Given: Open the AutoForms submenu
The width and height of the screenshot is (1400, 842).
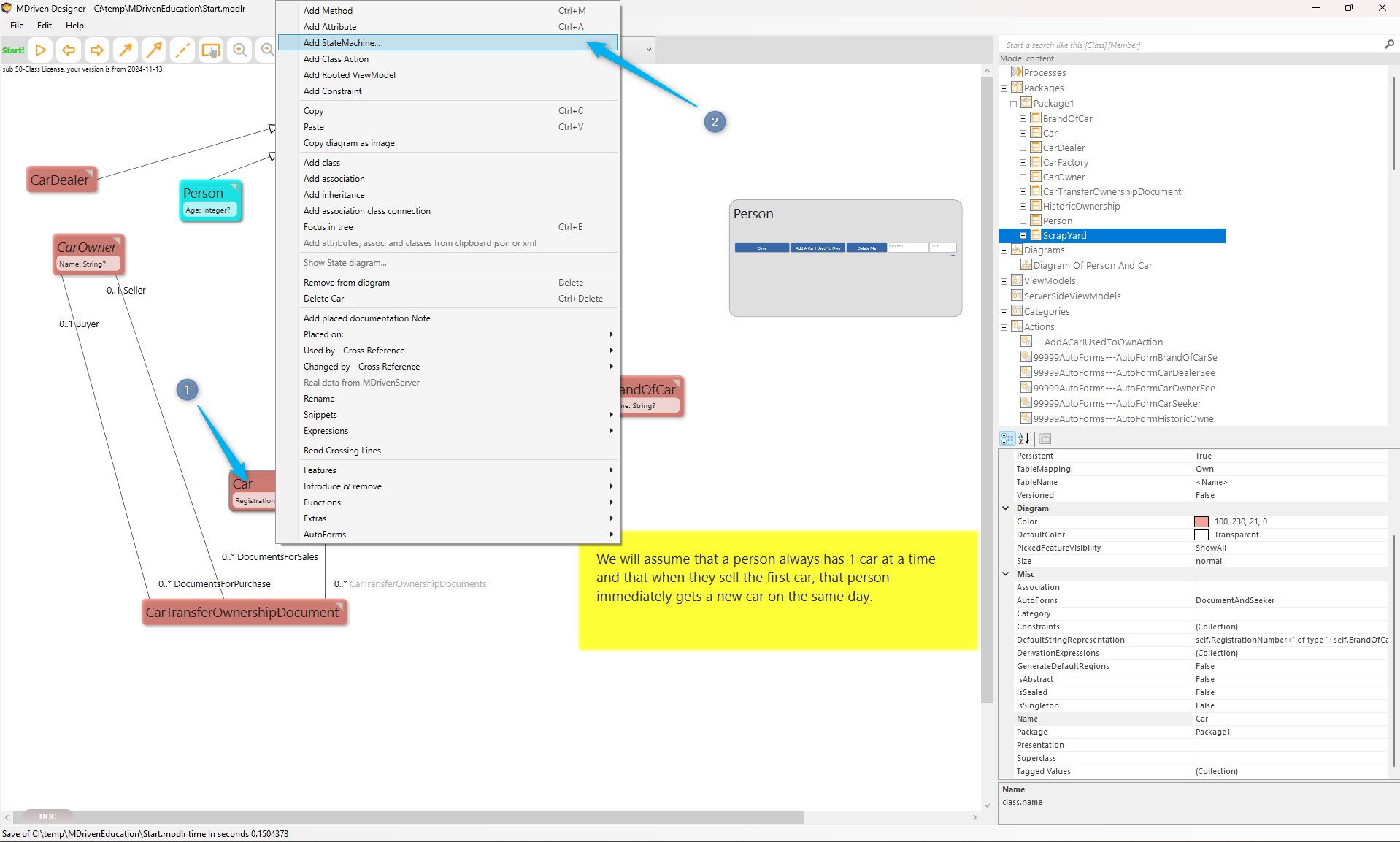Looking at the screenshot, I should pos(325,535).
